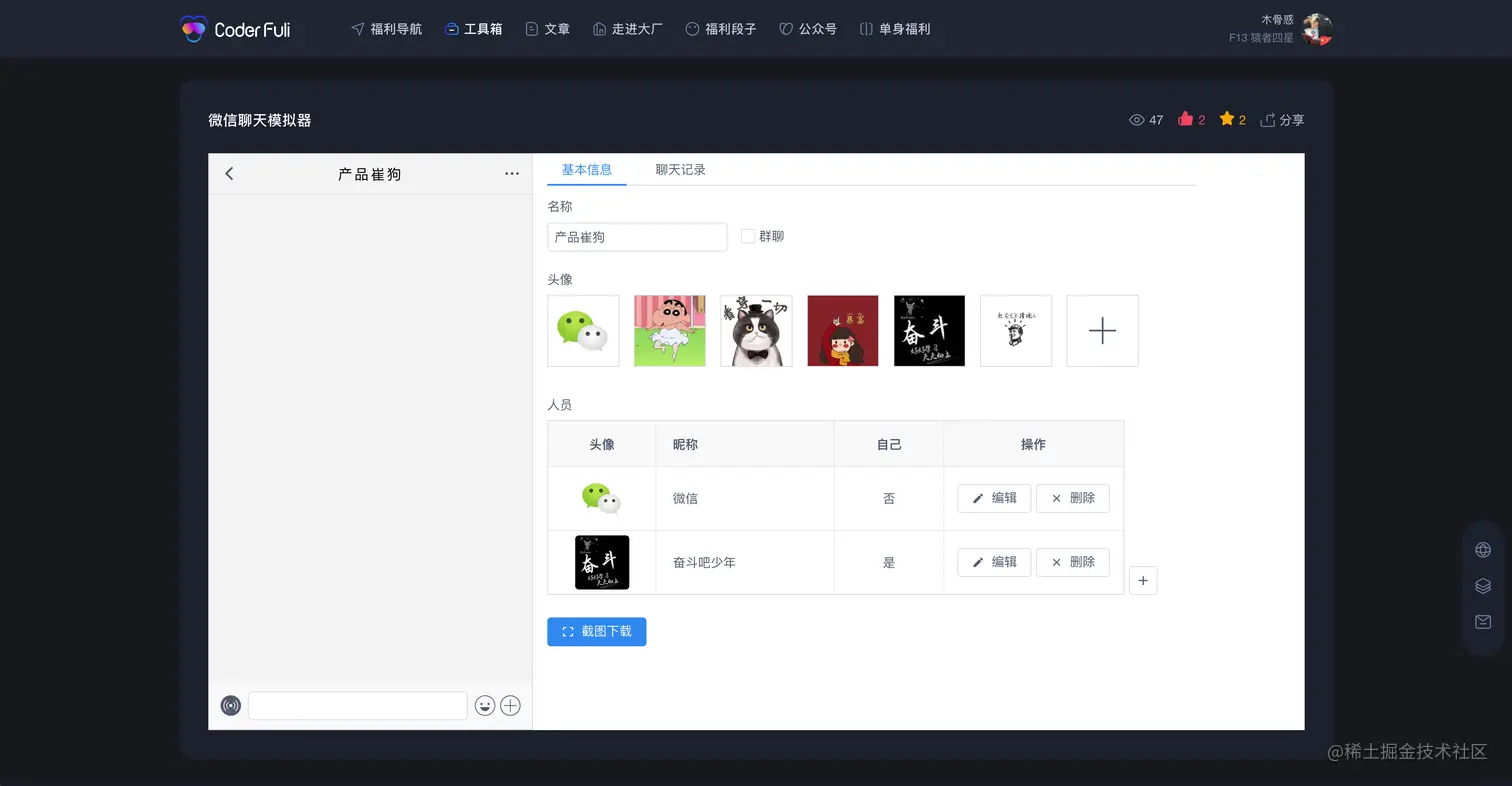Click the star favorite icon
This screenshot has width=1512, height=786.
point(1227,119)
